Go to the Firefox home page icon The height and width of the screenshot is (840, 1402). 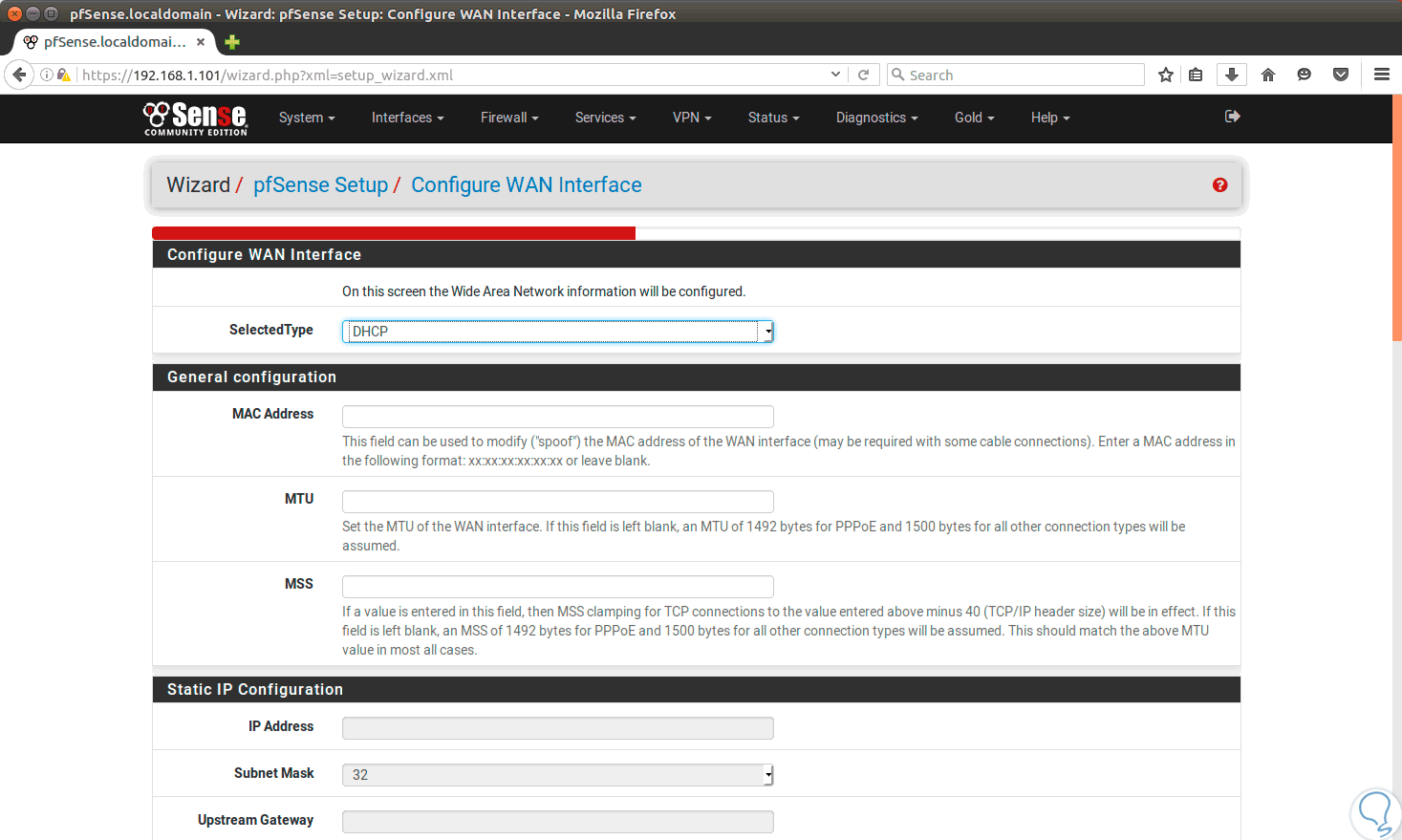(x=1268, y=75)
